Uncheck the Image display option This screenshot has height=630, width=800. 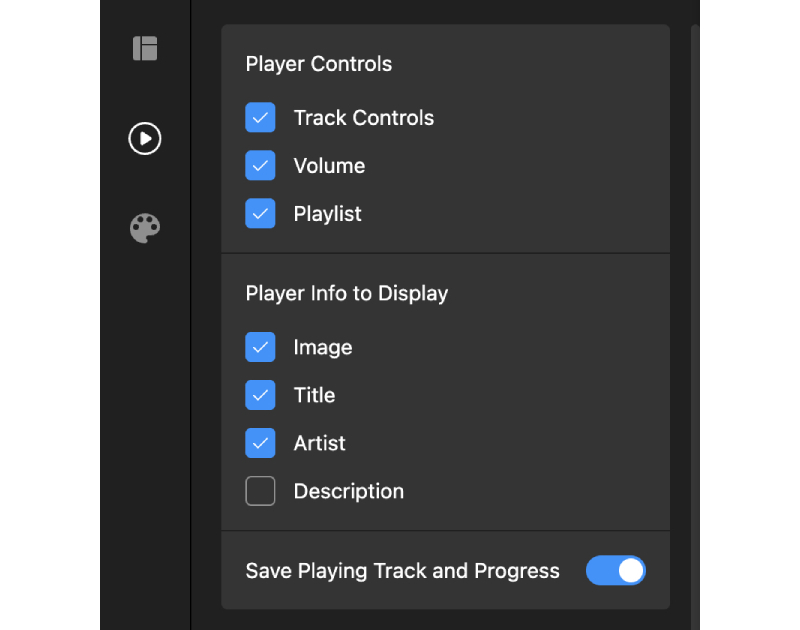(x=260, y=347)
